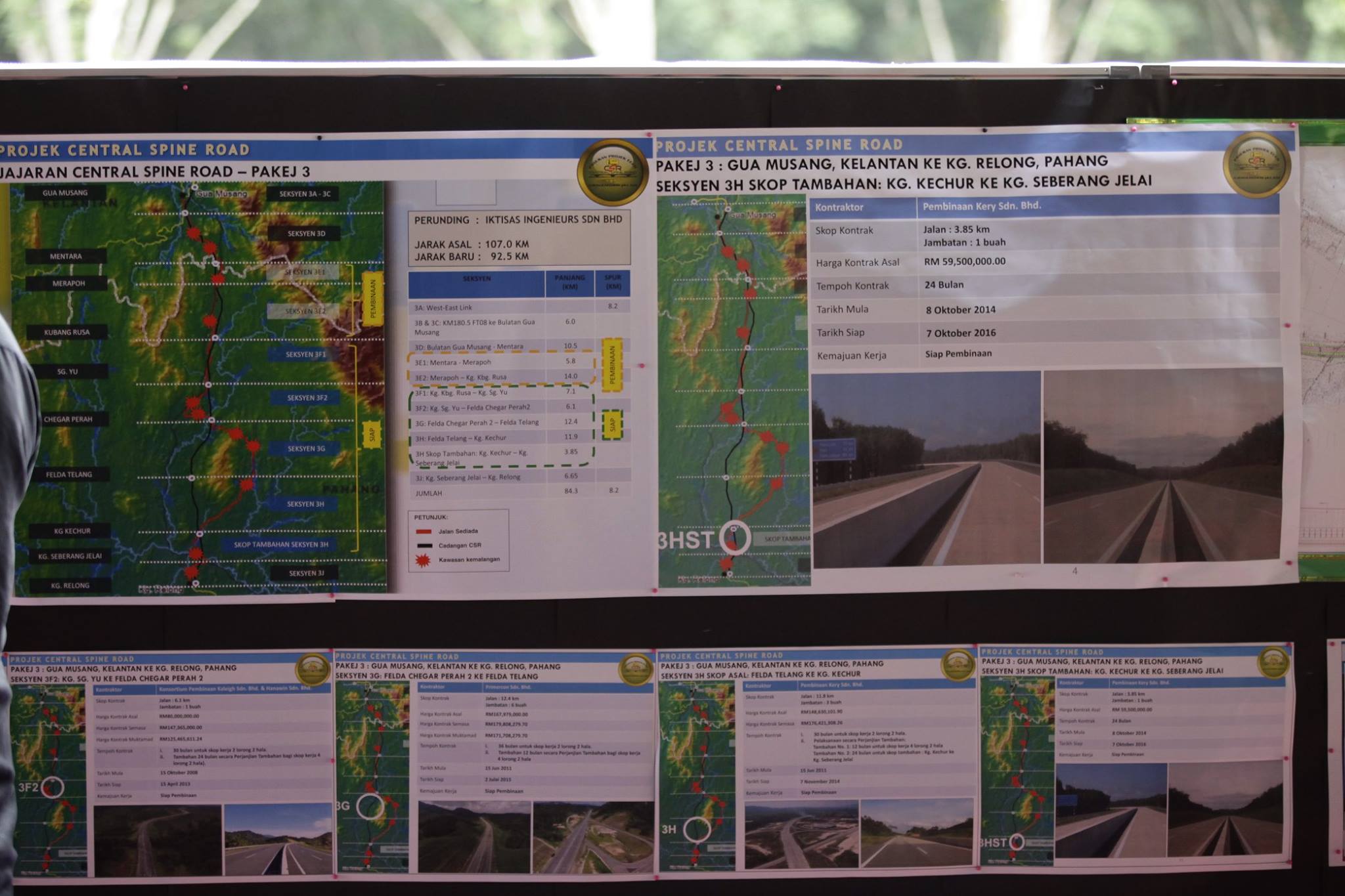Select the yellow SIAP tag beside table
Screen dimensions: 1345x896
click(612, 425)
